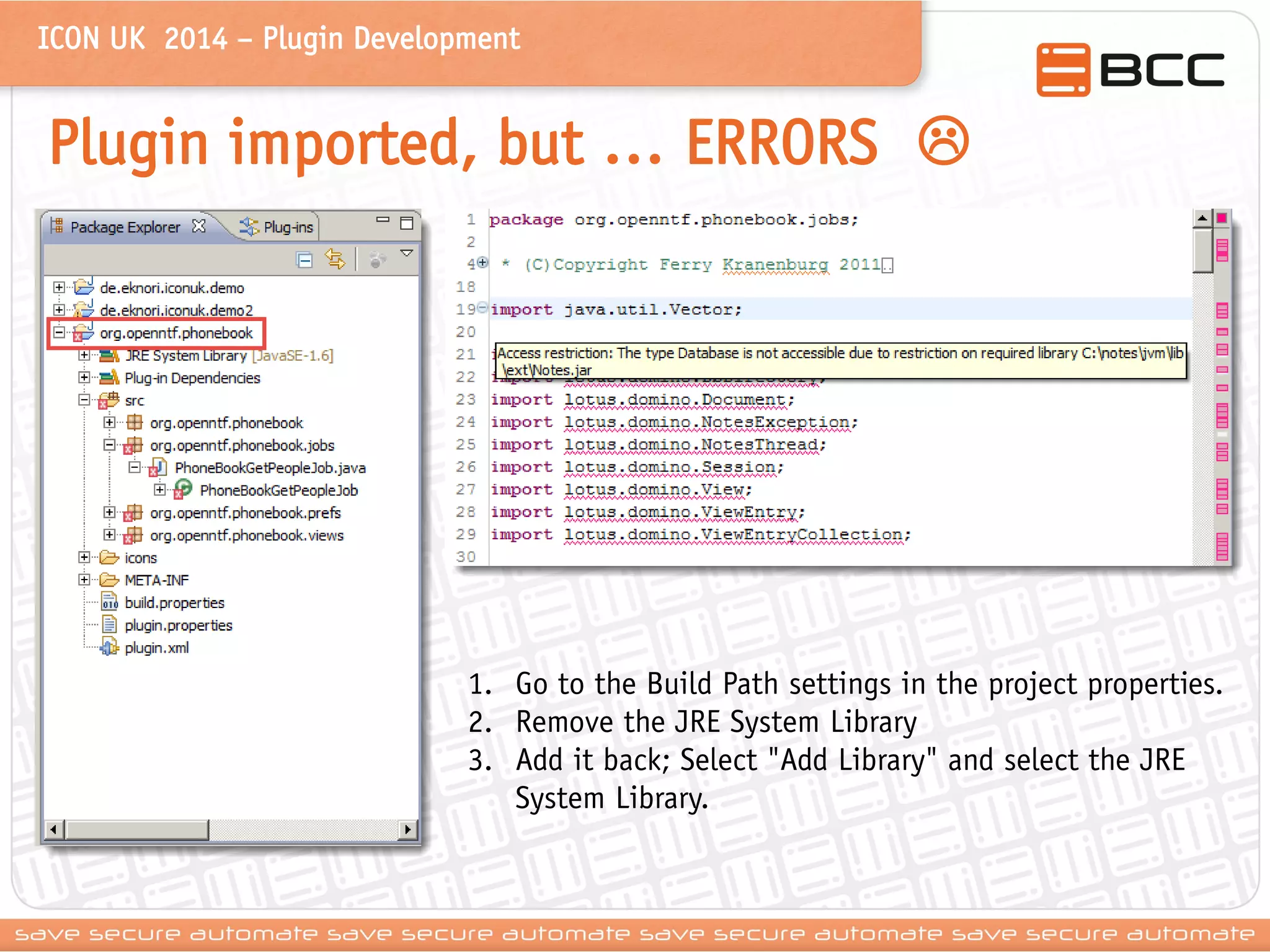
Task: Select the org.openntf.phonebook.views package label
Action: tap(246, 535)
